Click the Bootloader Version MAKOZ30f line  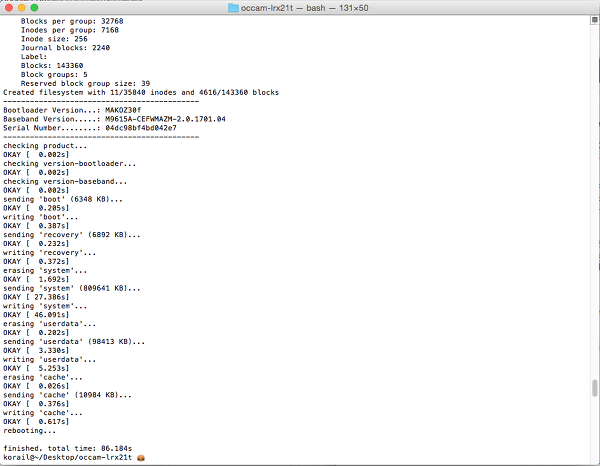pos(72,110)
